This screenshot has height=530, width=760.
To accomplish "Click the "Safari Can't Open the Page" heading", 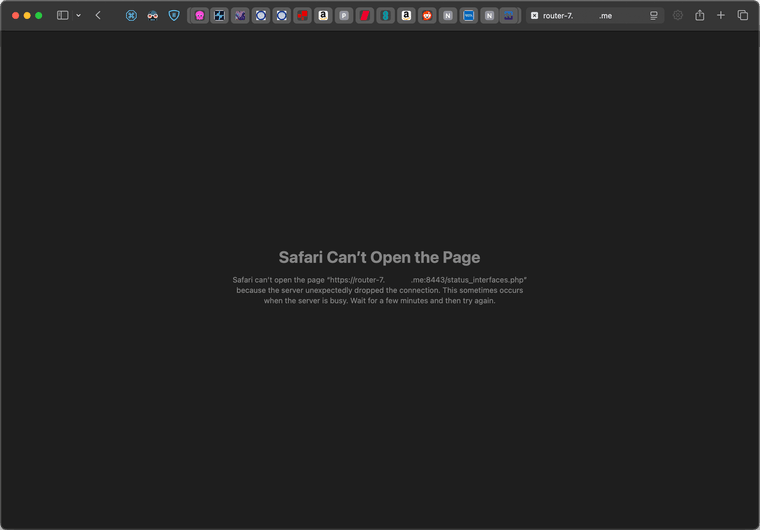I will 380,257.
